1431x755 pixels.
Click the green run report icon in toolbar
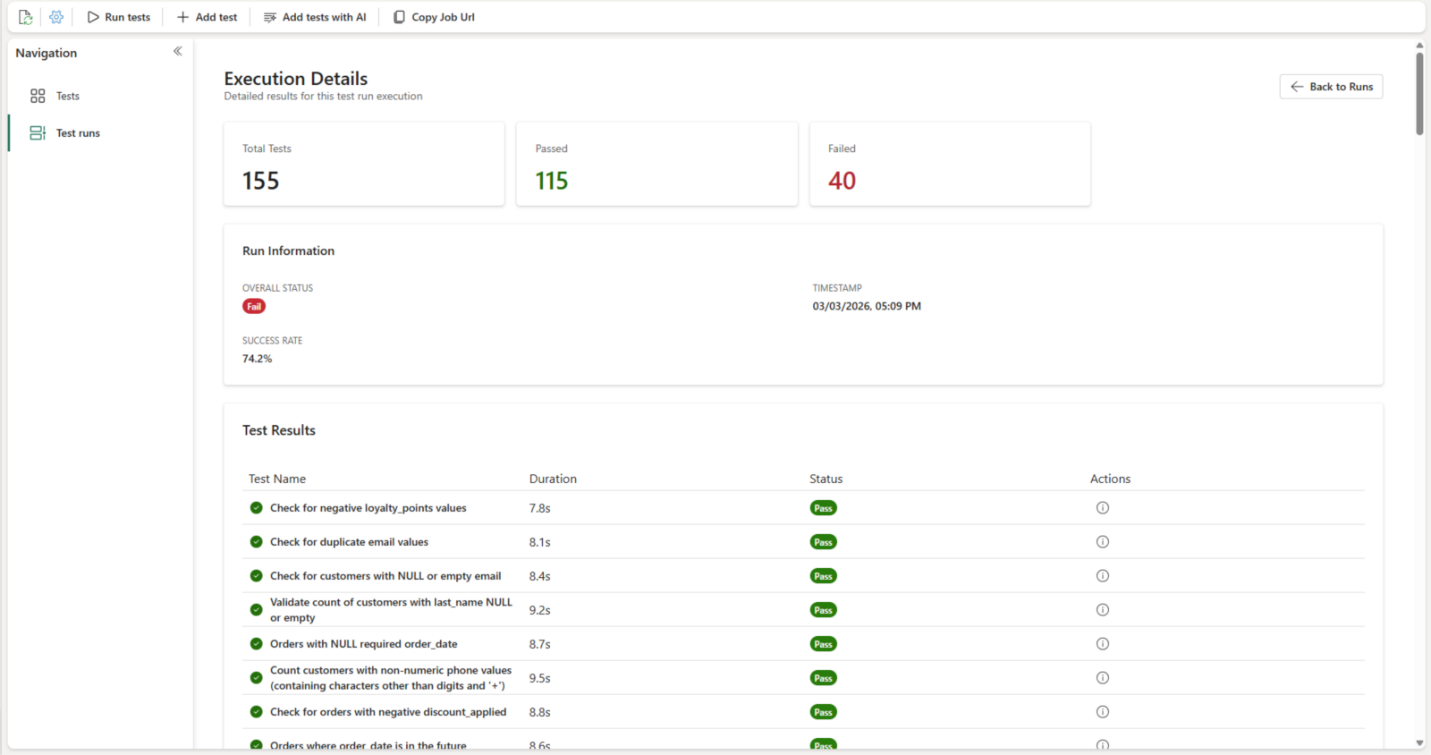(x=25, y=16)
